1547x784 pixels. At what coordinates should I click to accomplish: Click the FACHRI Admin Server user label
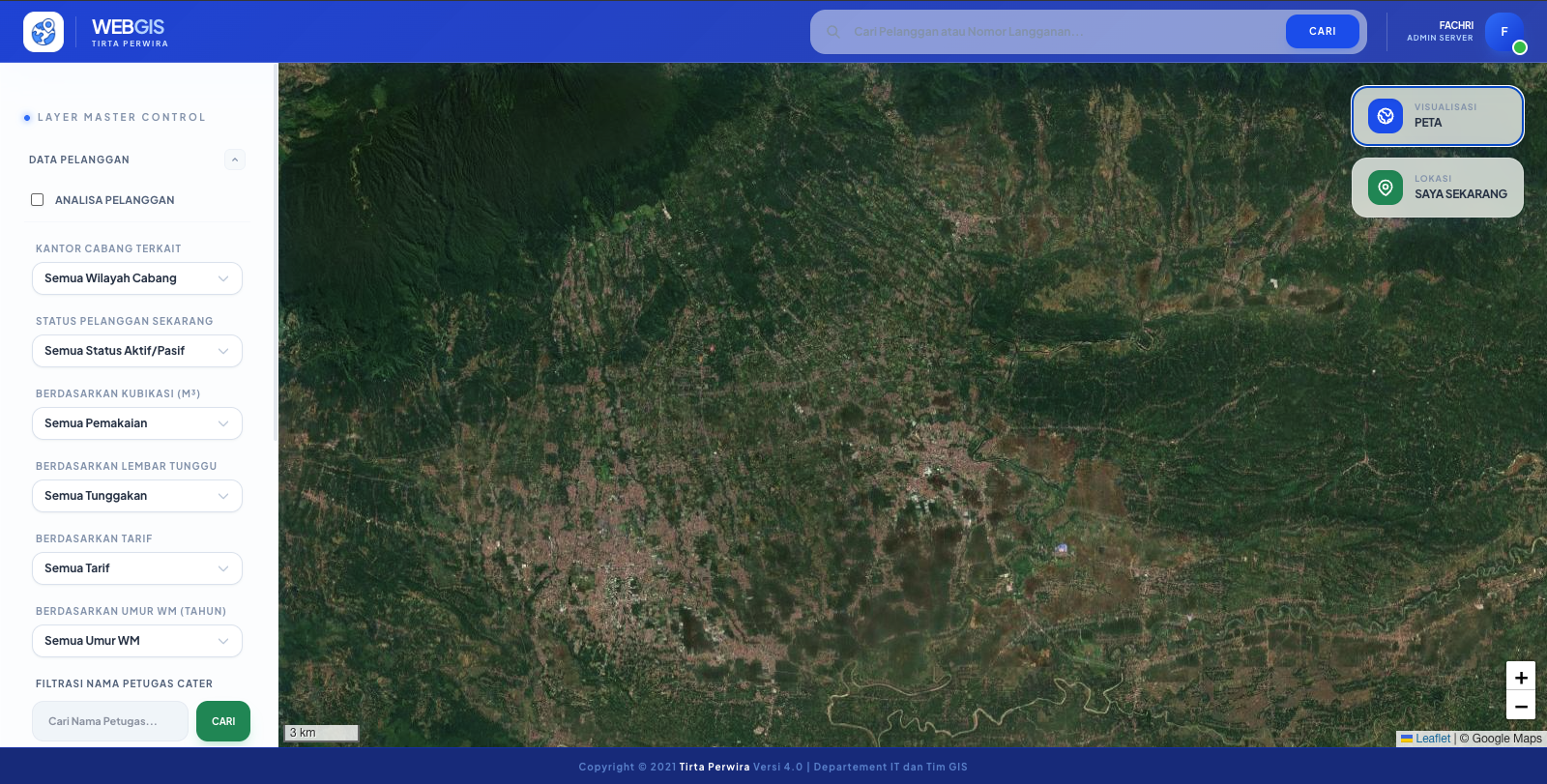[x=1441, y=32]
